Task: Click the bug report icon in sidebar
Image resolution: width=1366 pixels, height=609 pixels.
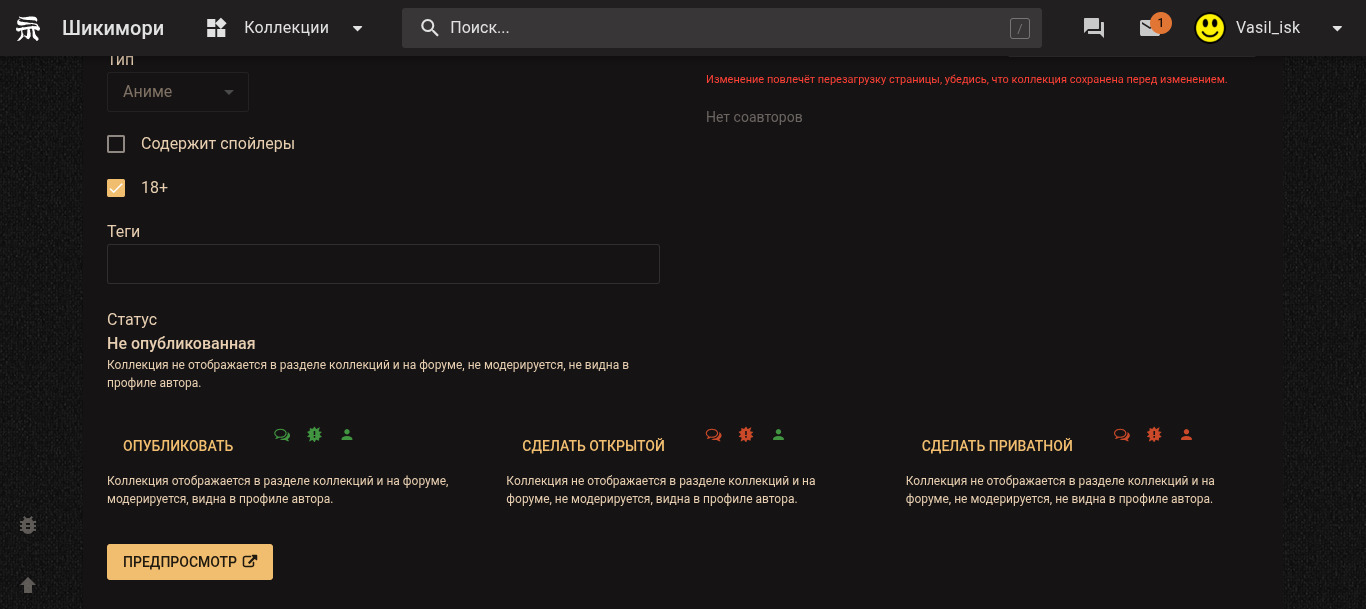Action: point(28,525)
